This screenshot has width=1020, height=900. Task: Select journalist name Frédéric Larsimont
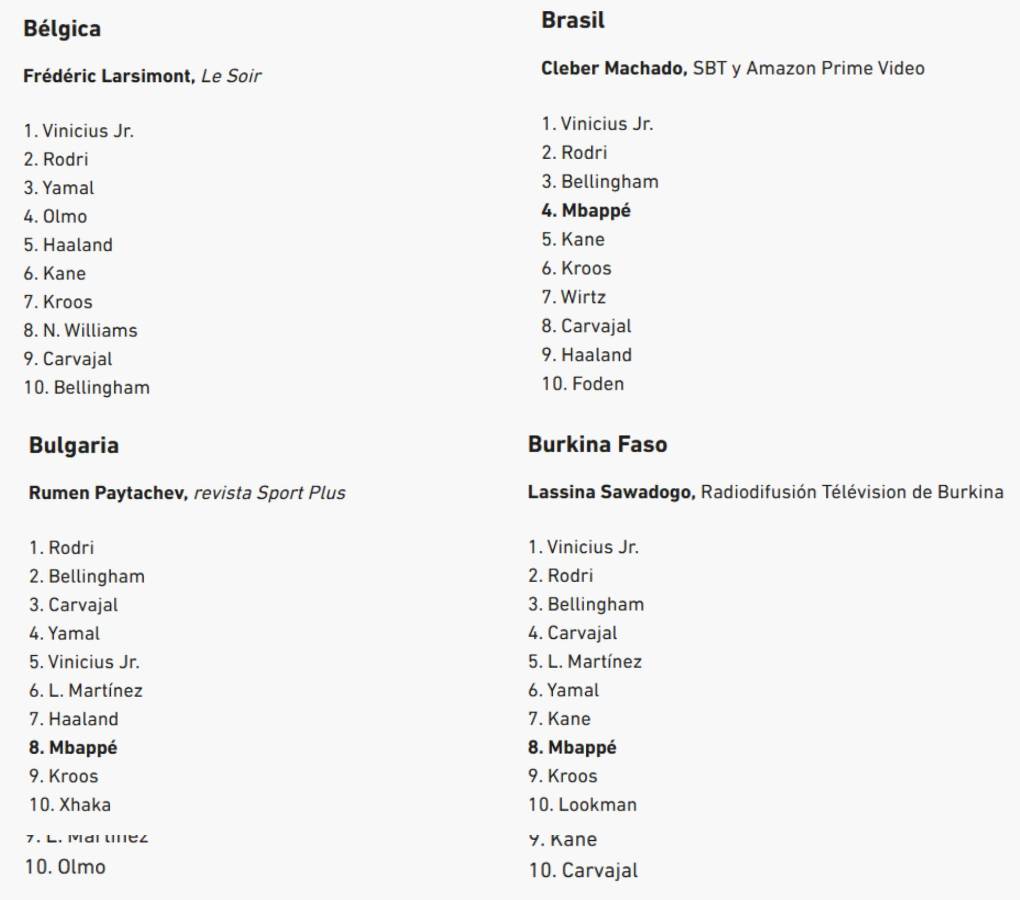click(x=109, y=76)
